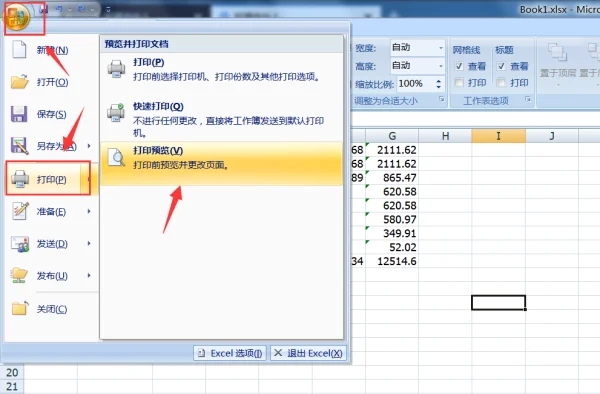This screenshot has width=600, height=394.
Task: Expand the Send (发送) submenu arrow
Action: pyautogui.click(x=89, y=243)
